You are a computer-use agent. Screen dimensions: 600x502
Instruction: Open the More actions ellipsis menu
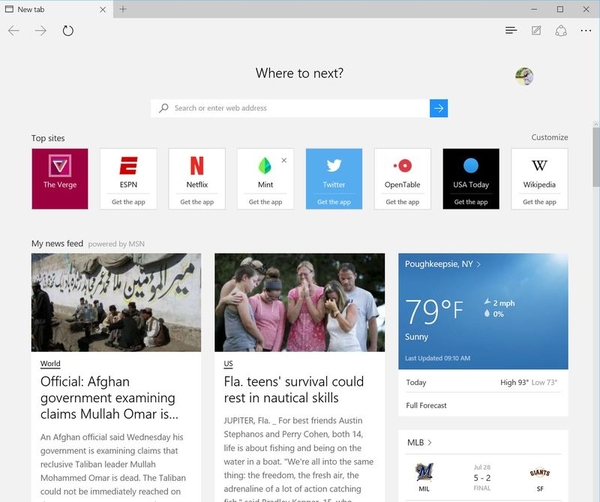coord(586,31)
